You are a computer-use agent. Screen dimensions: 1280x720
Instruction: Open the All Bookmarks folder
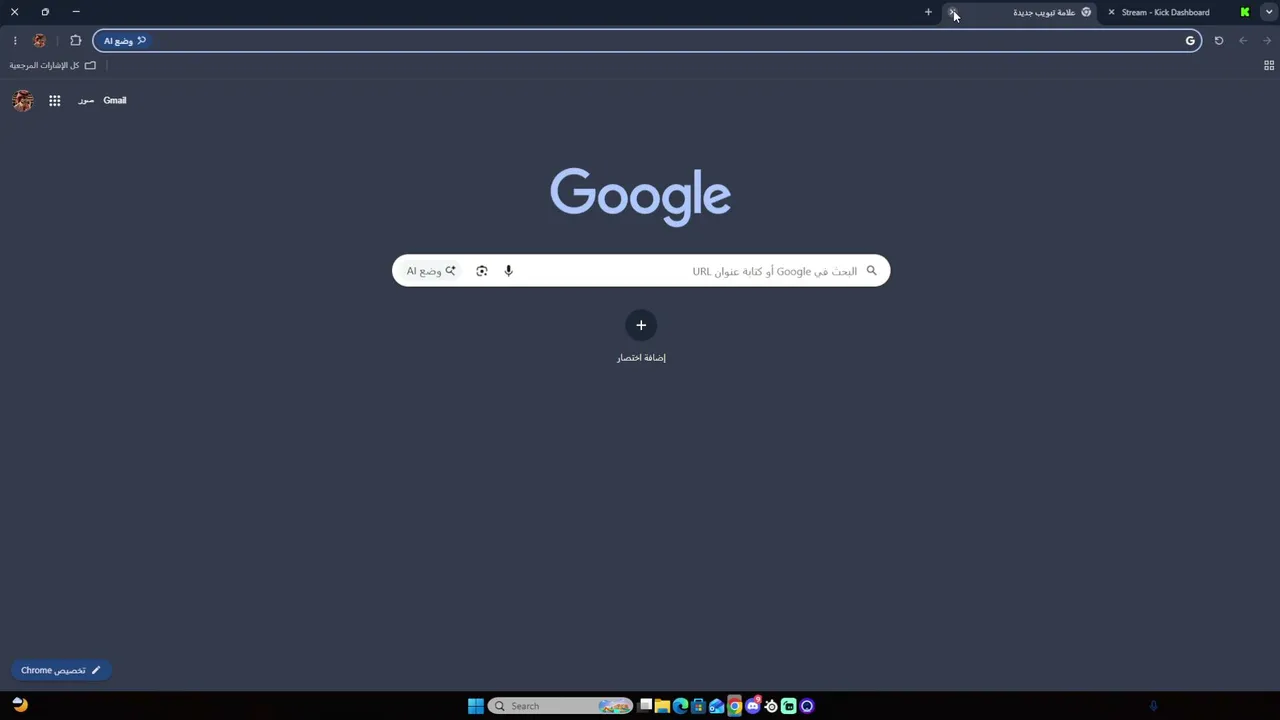53,66
